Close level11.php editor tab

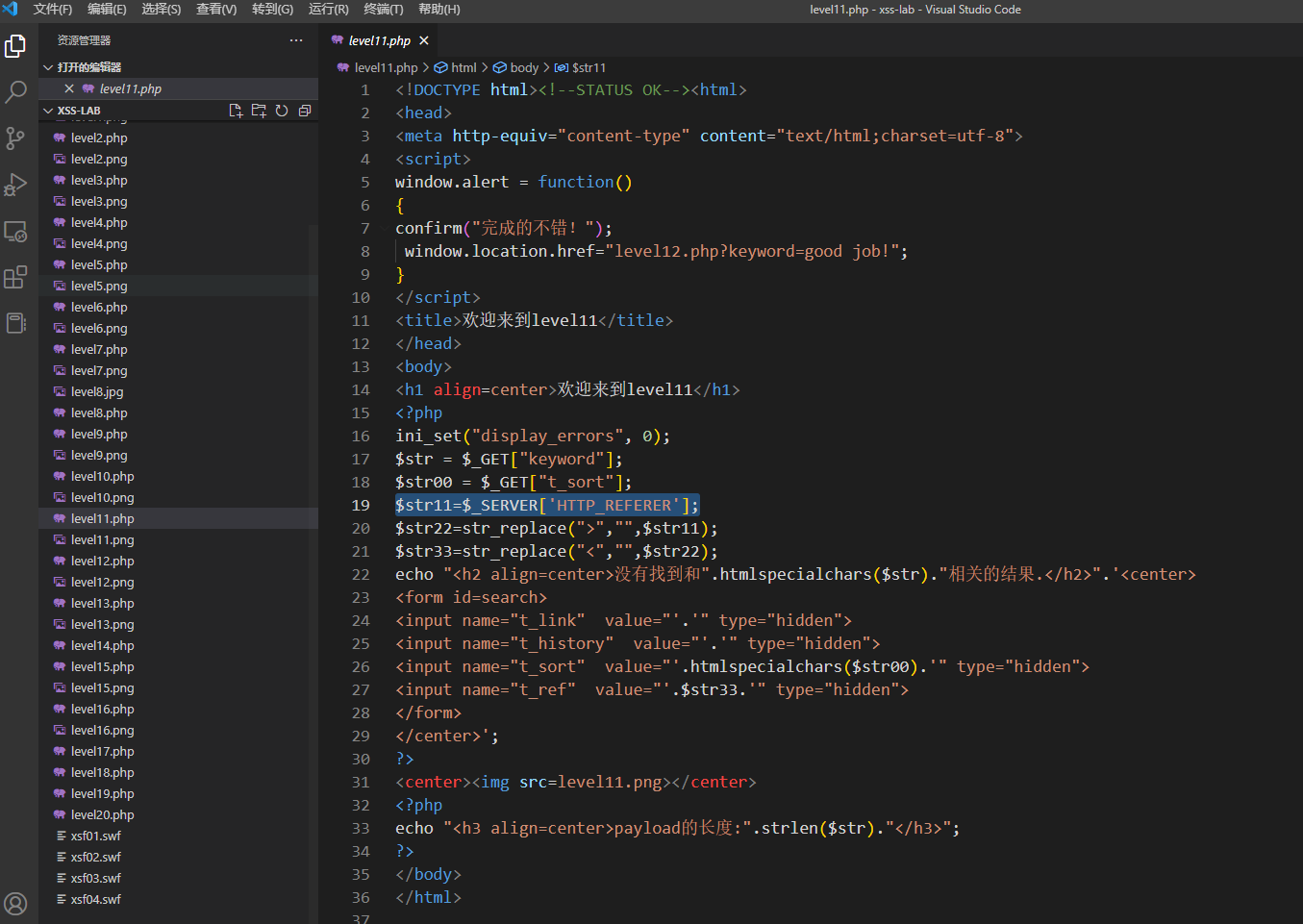(x=423, y=40)
